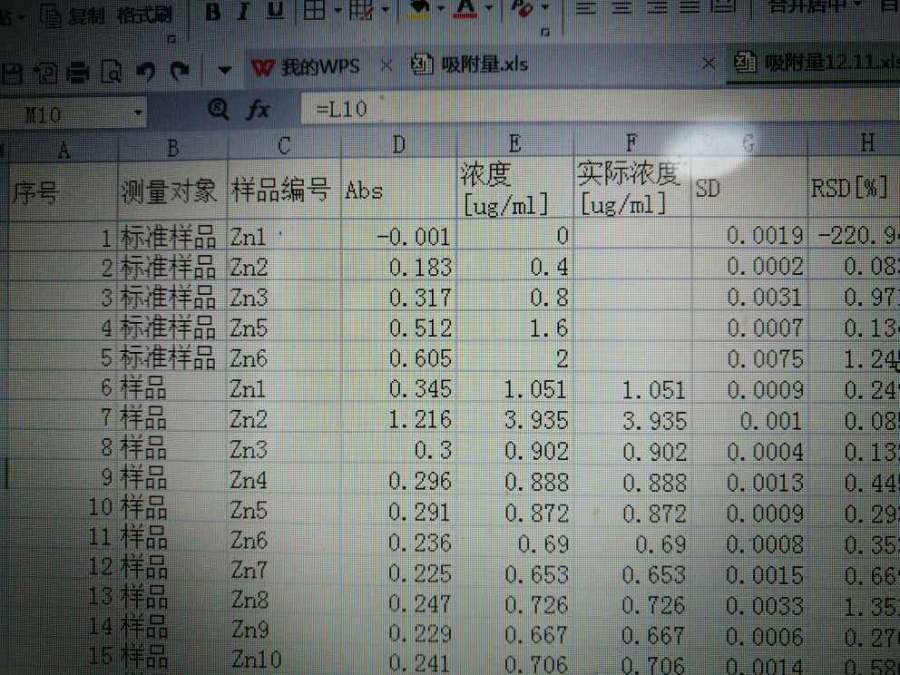Select the Abs header cell
Screen dimensions: 900x675
(x=399, y=188)
